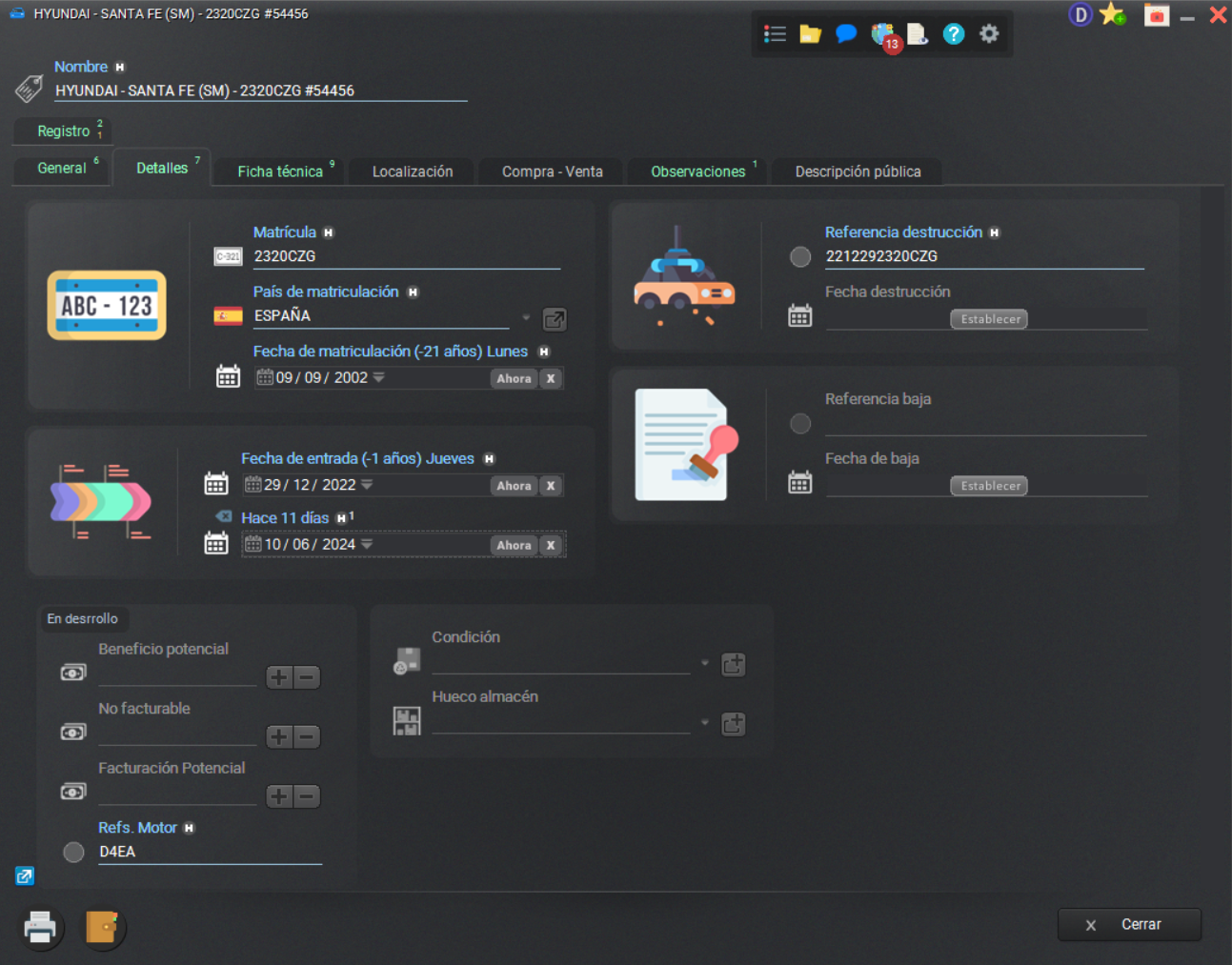Click the yellow folder toolbar icon
This screenshot has width=1232, height=965.
810,34
